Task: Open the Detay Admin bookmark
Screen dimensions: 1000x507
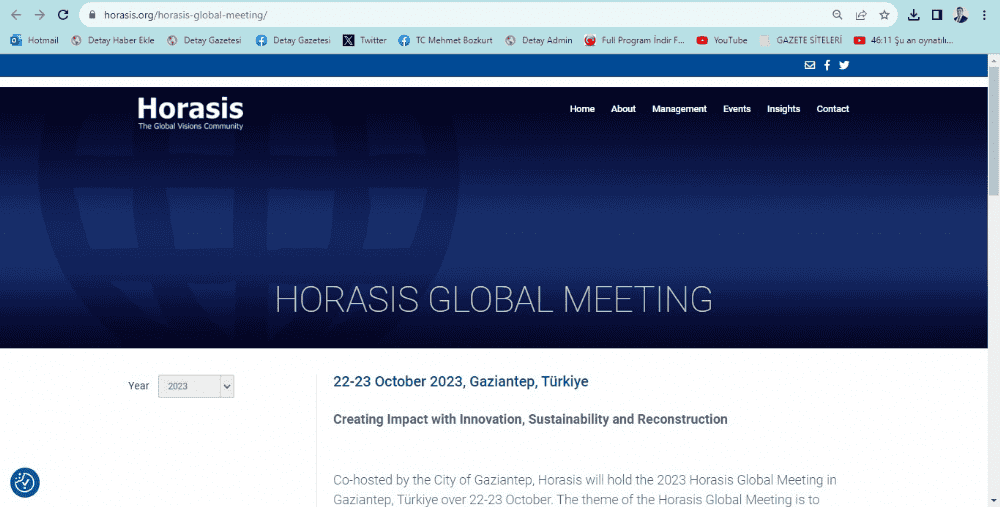Action: tap(539, 40)
